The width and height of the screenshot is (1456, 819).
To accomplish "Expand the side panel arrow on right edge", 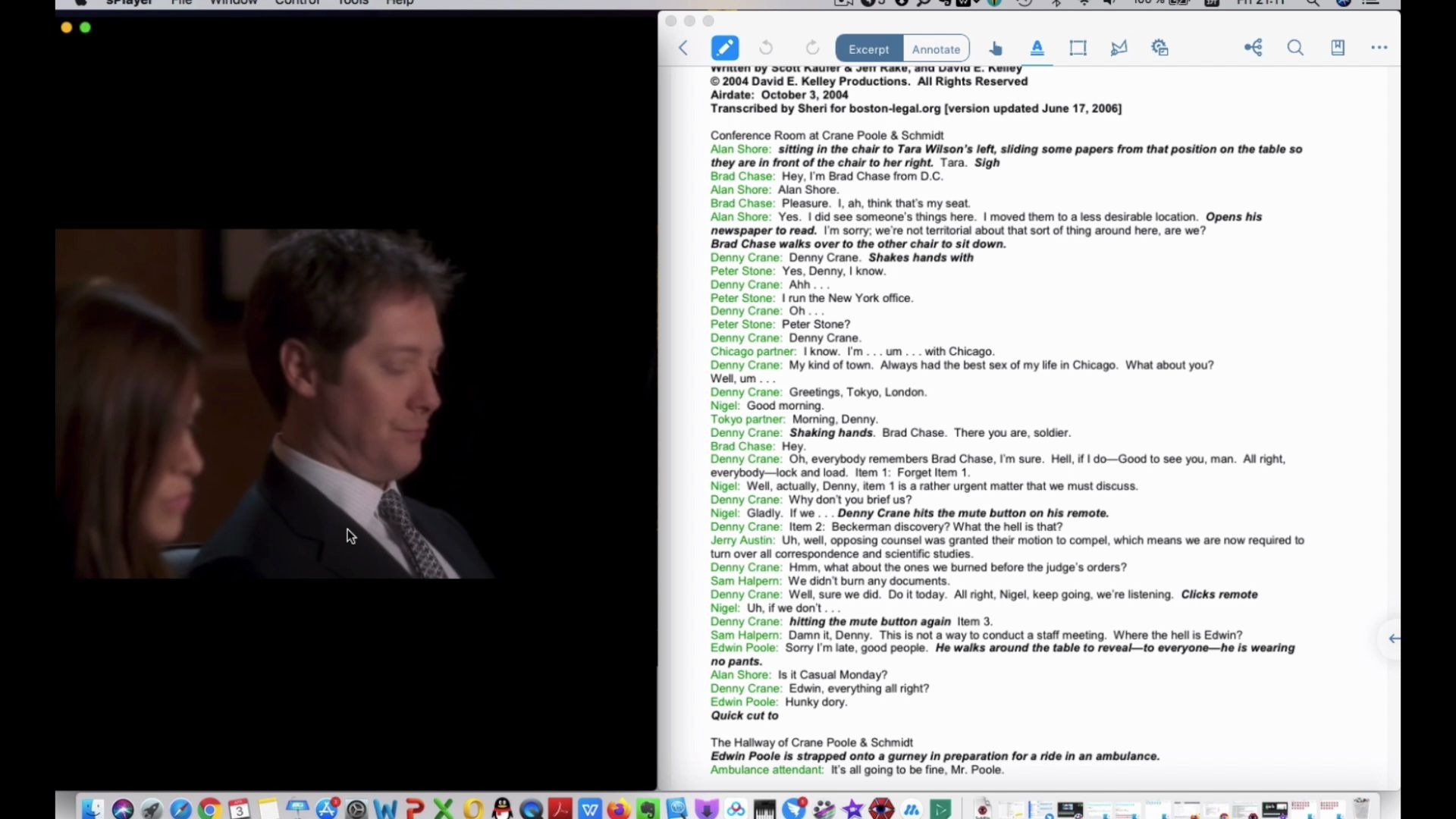I will tap(1393, 639).
